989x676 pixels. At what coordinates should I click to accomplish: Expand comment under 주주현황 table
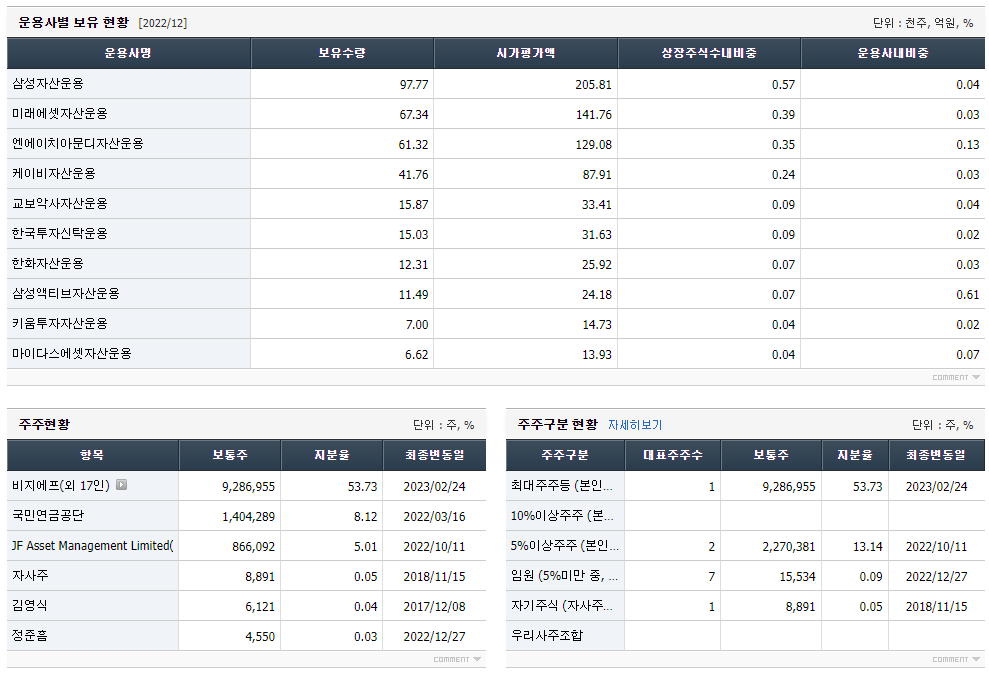[457, 659]
